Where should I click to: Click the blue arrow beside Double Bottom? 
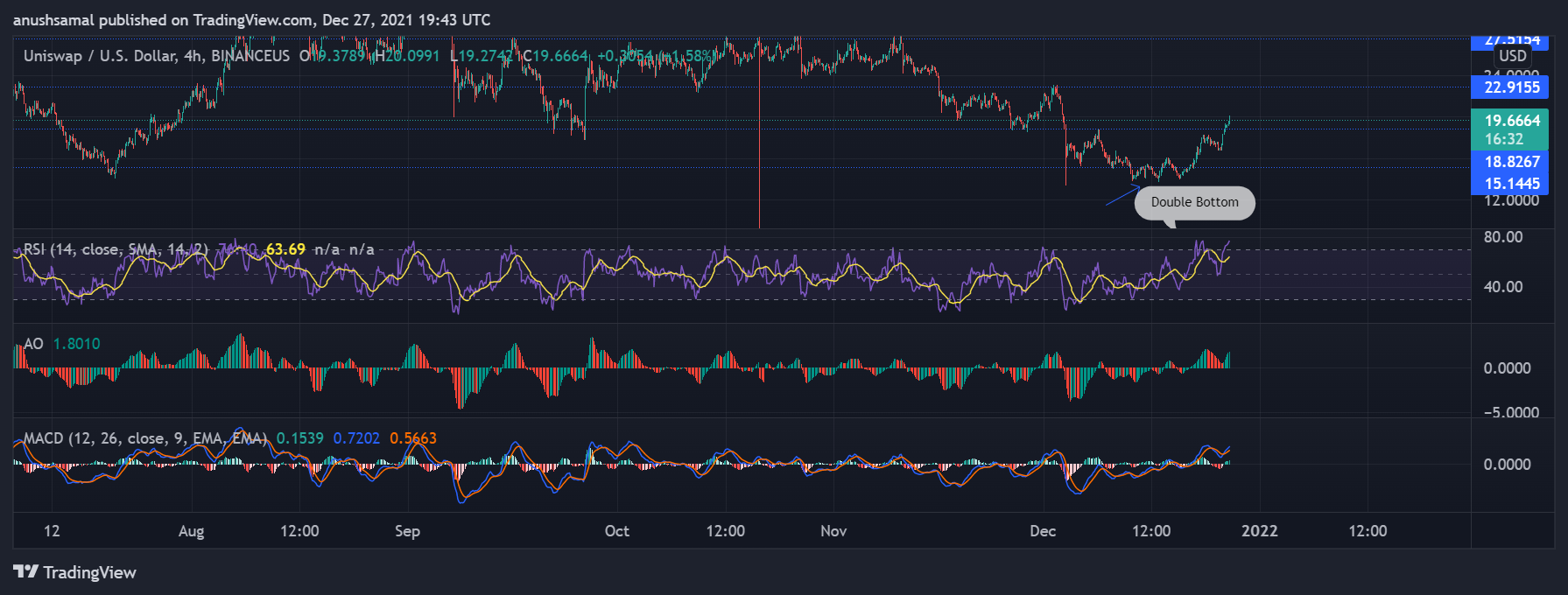(1122, 197)
